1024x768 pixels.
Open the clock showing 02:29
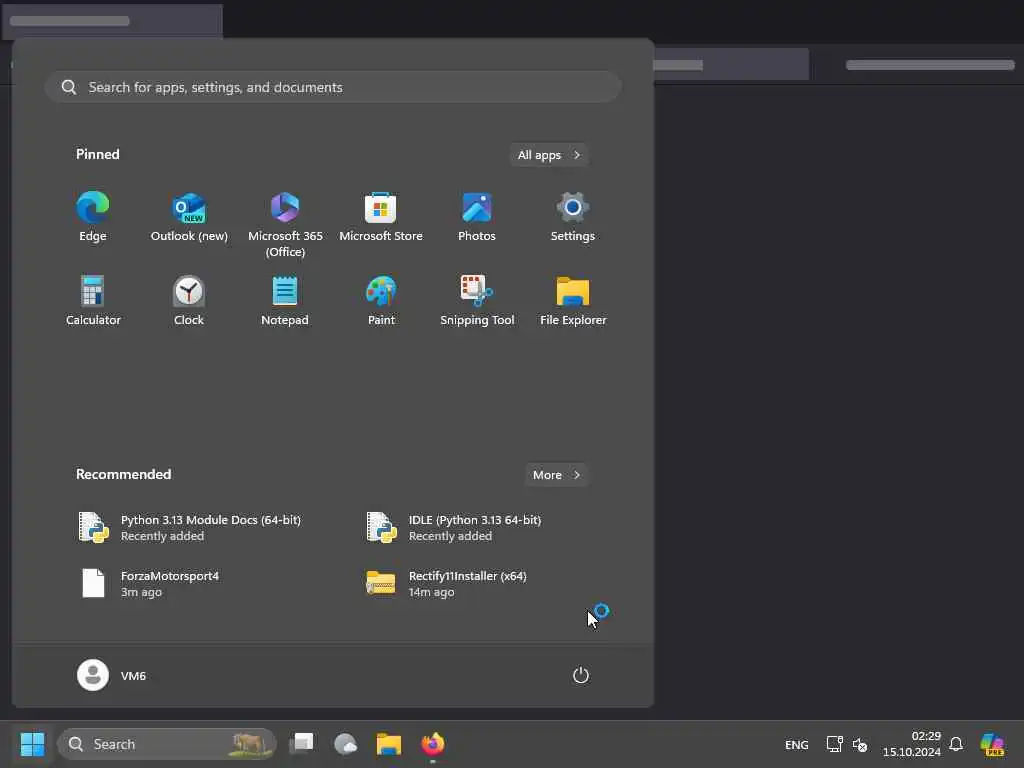pos(912,744)
